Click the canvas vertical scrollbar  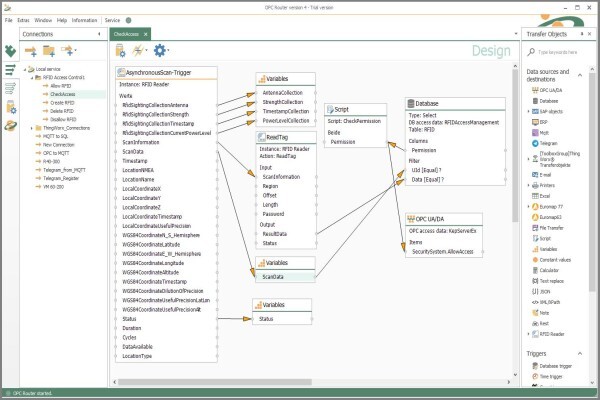pos(515,145)
